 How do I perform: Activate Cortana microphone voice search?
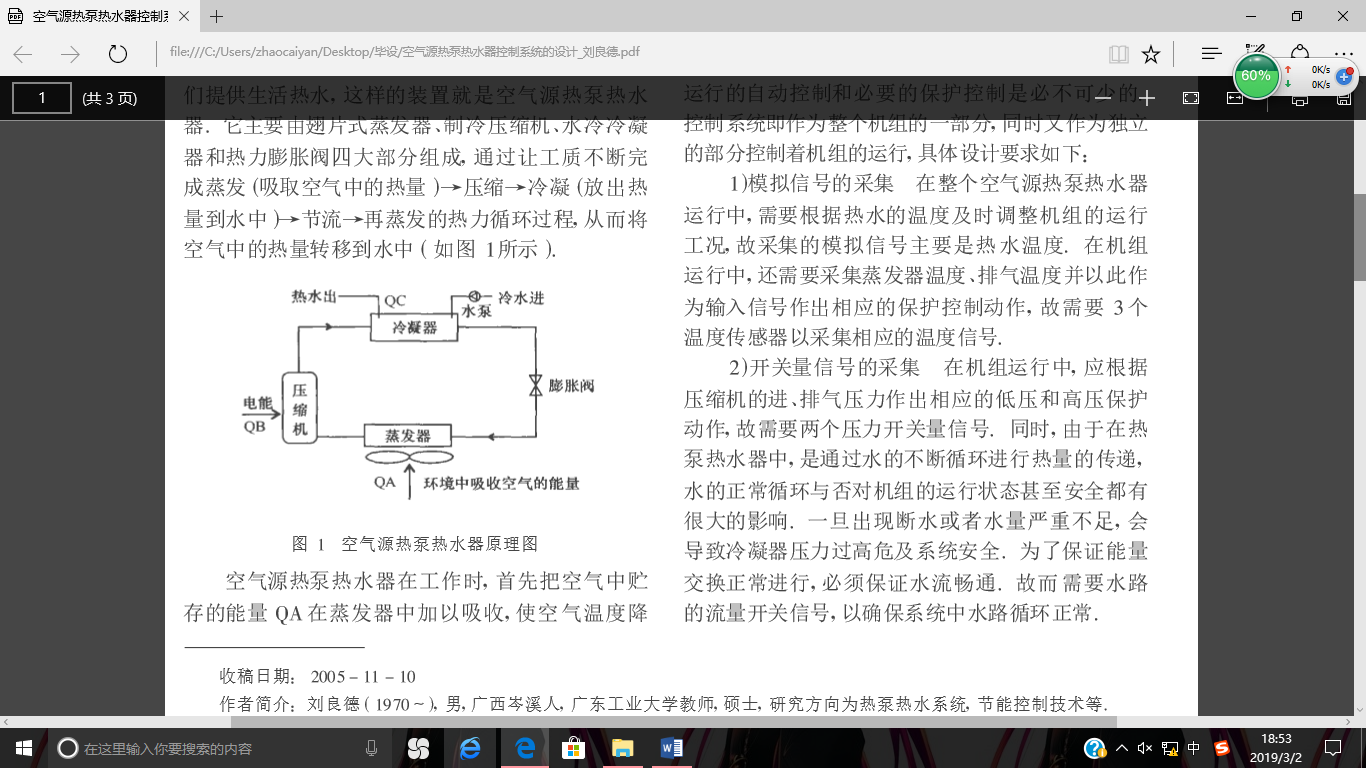click(x=372, y=748)
